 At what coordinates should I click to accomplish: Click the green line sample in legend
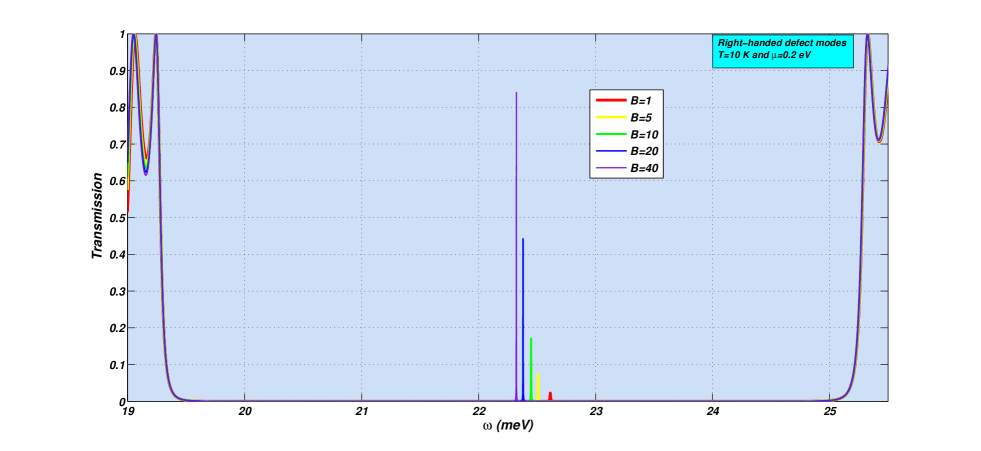tap(611, 134)
